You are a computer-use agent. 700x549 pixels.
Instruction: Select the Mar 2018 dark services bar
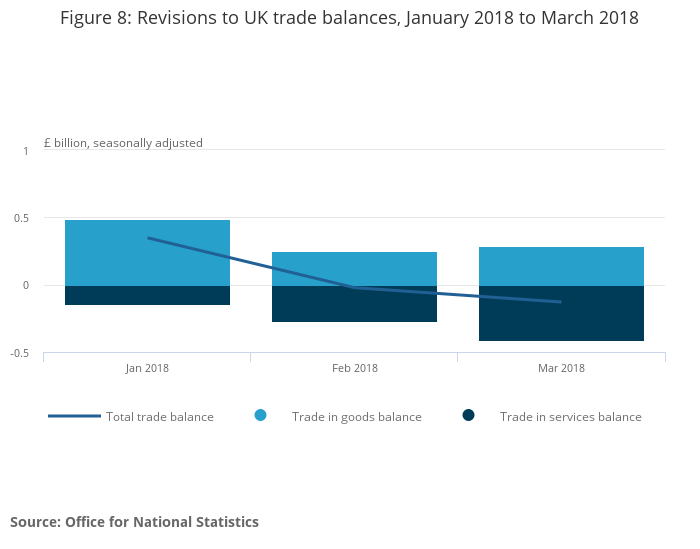[x=561, y=320]
